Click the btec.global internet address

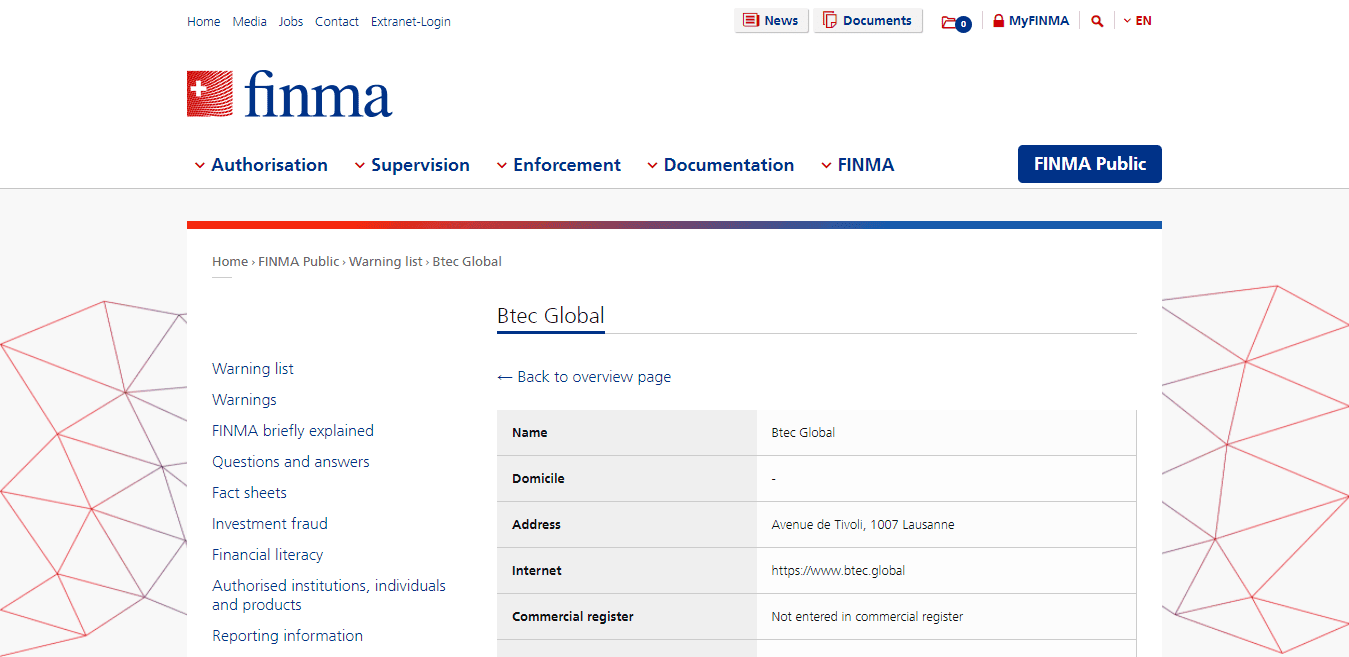(838, 571)
